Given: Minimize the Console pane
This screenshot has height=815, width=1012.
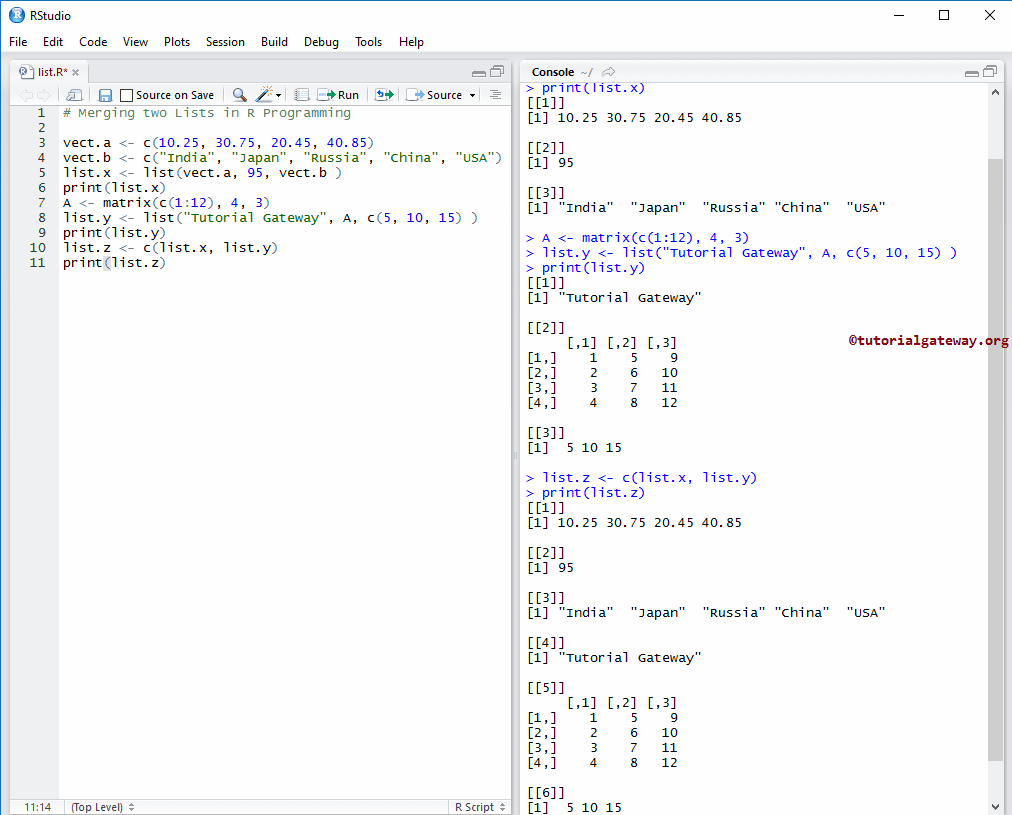Looking at the screenshot, I should tap(971, 72).
